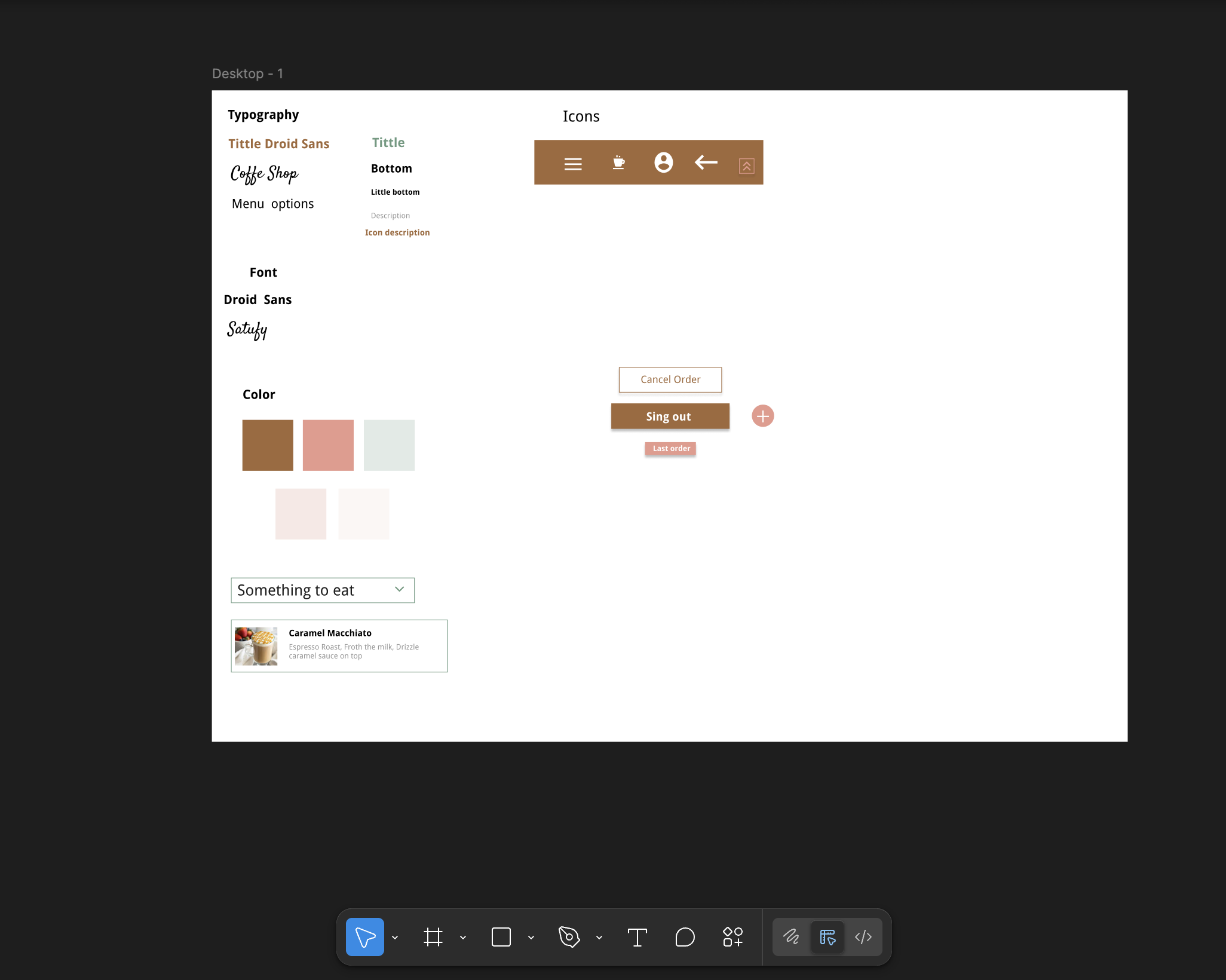1226x980 pixels.
Task: Open the Something to eat dropdown
Action: [x=323, y=590]
